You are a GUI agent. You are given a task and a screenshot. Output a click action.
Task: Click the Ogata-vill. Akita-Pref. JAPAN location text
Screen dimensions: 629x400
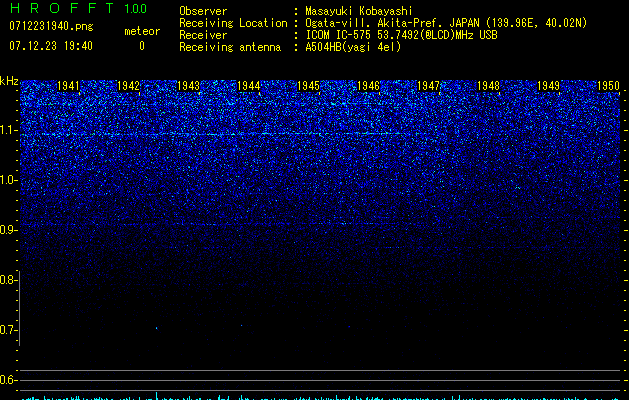(446, 23)
